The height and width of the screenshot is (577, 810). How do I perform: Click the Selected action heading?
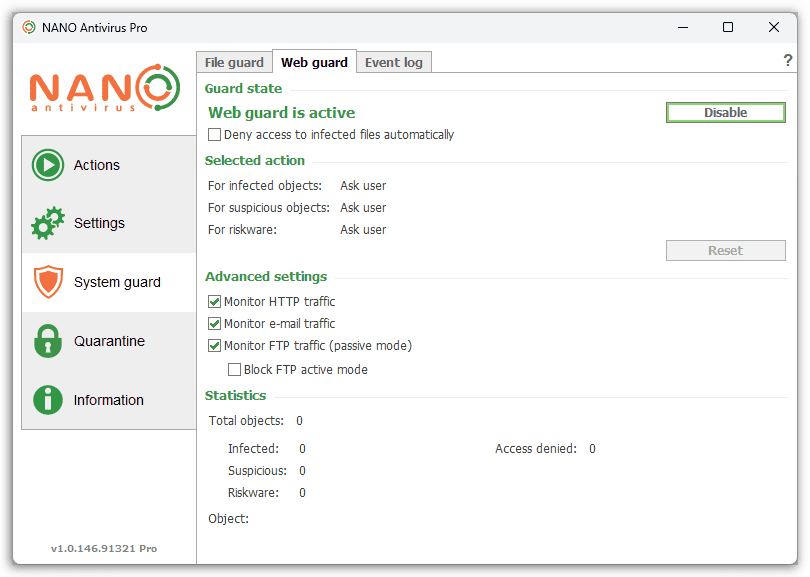point(255,161)
